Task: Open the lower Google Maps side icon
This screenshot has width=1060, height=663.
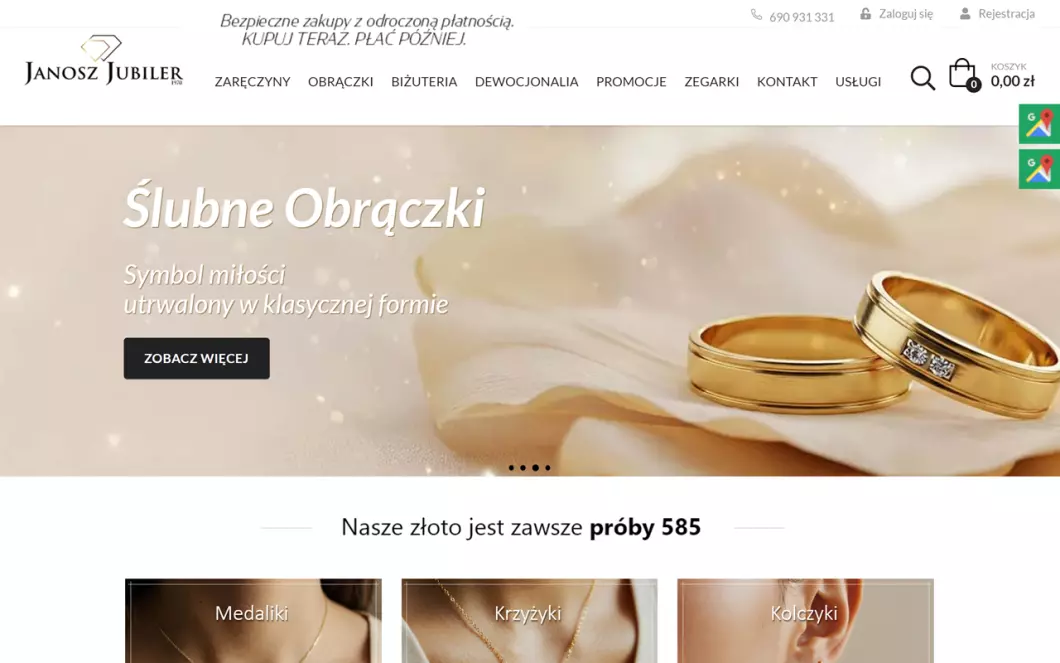Action: click(1039, 169)
